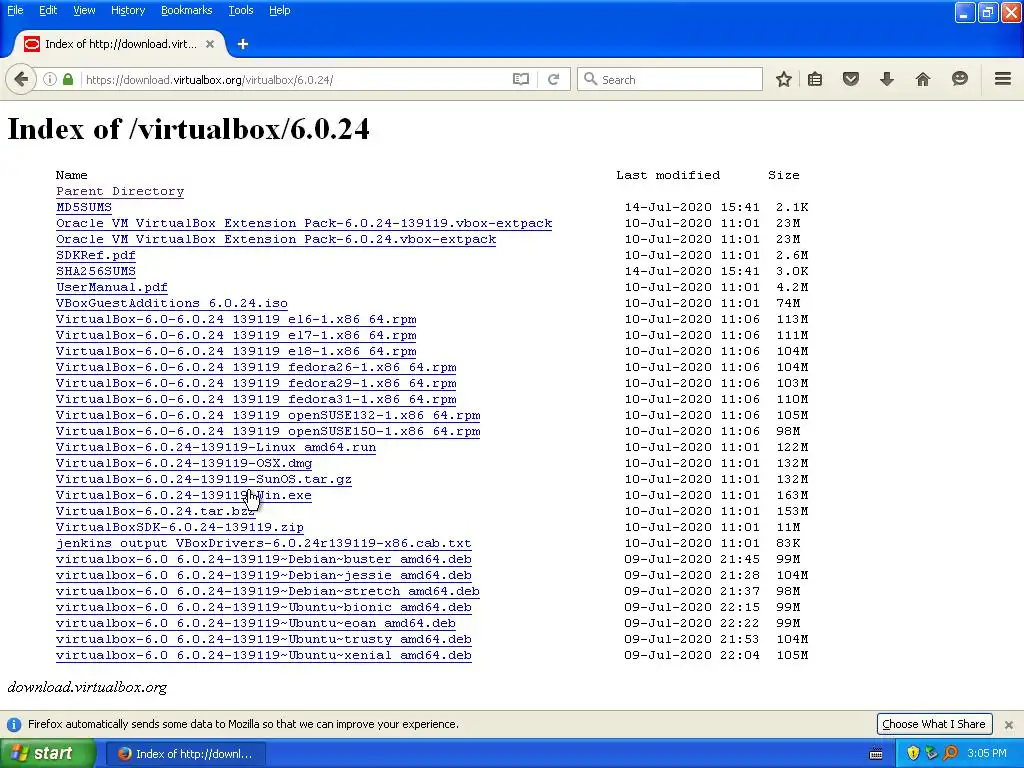Open the Tools menu
Viewport: 1024px width, 768px height.
pos(240,10)
